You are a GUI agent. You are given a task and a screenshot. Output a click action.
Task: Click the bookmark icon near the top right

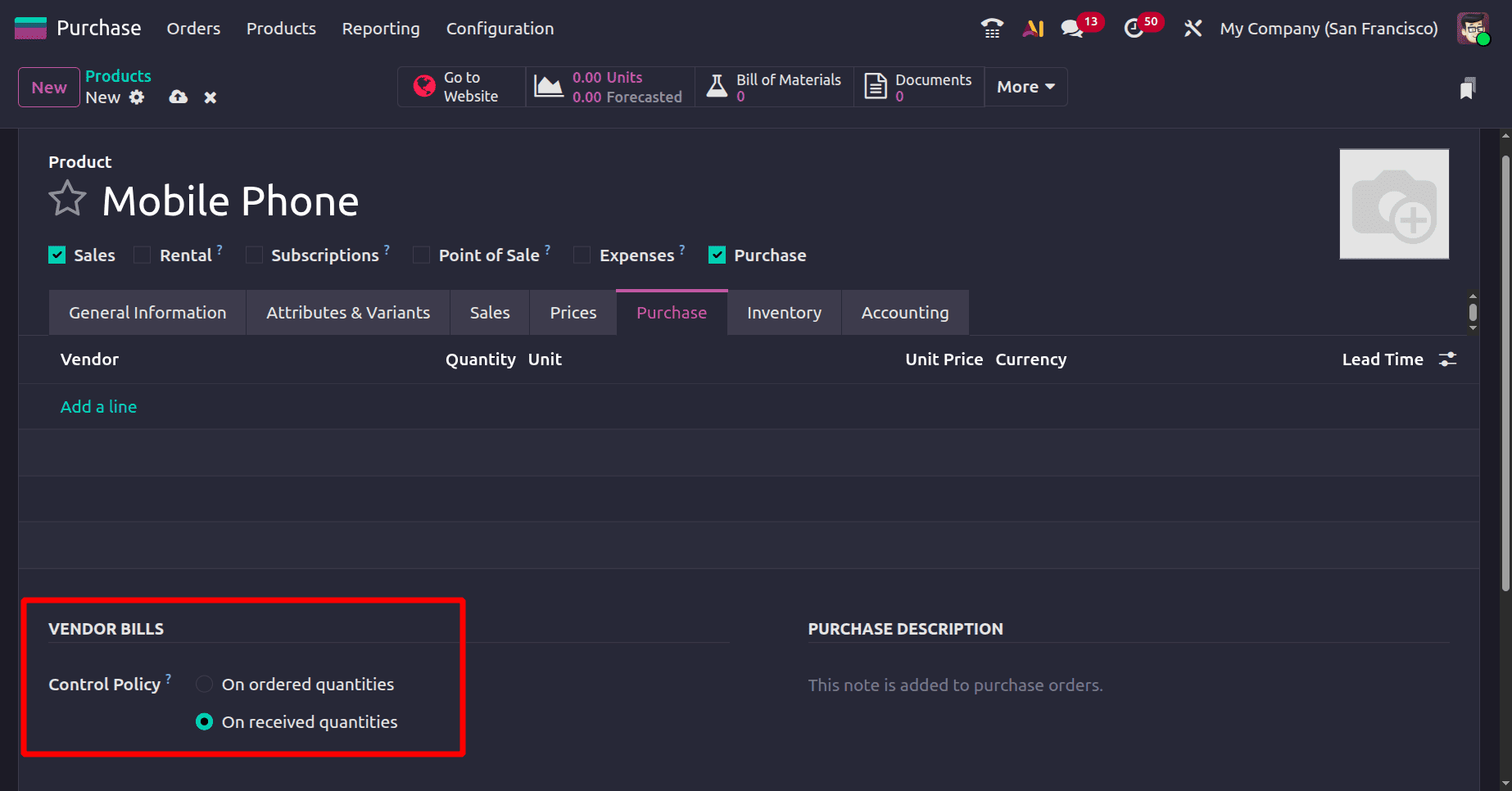(x=1468, y=87)
